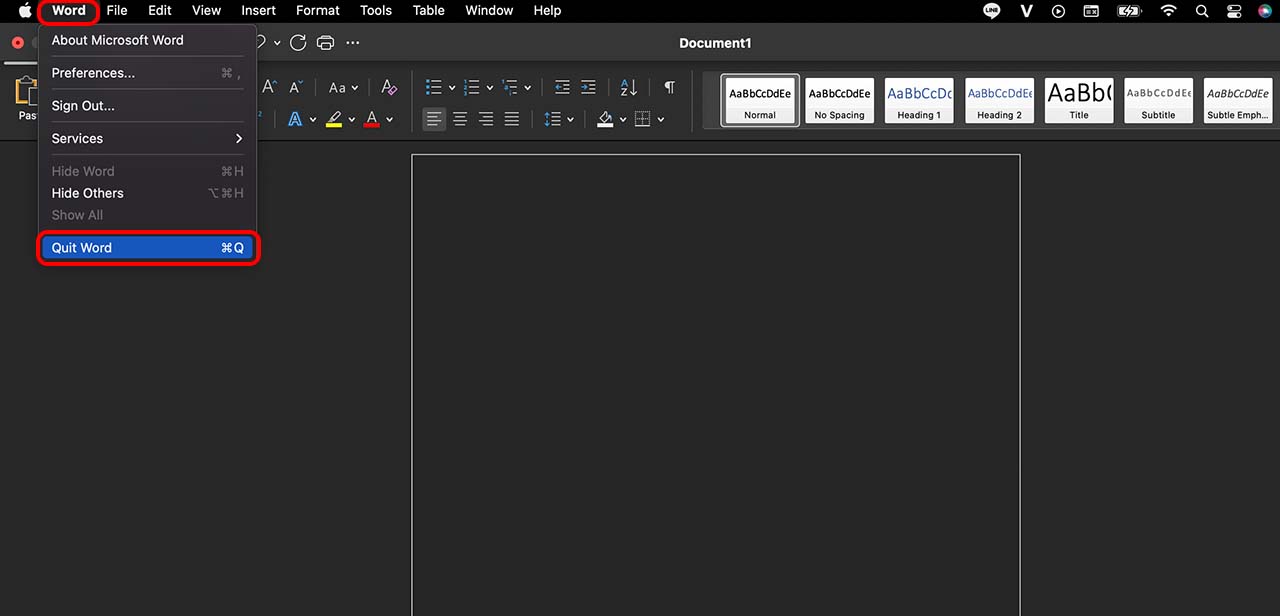1280x616 pixels.
Task: Open the shading color dropdown arrow
Action: [x=622, y=119]
